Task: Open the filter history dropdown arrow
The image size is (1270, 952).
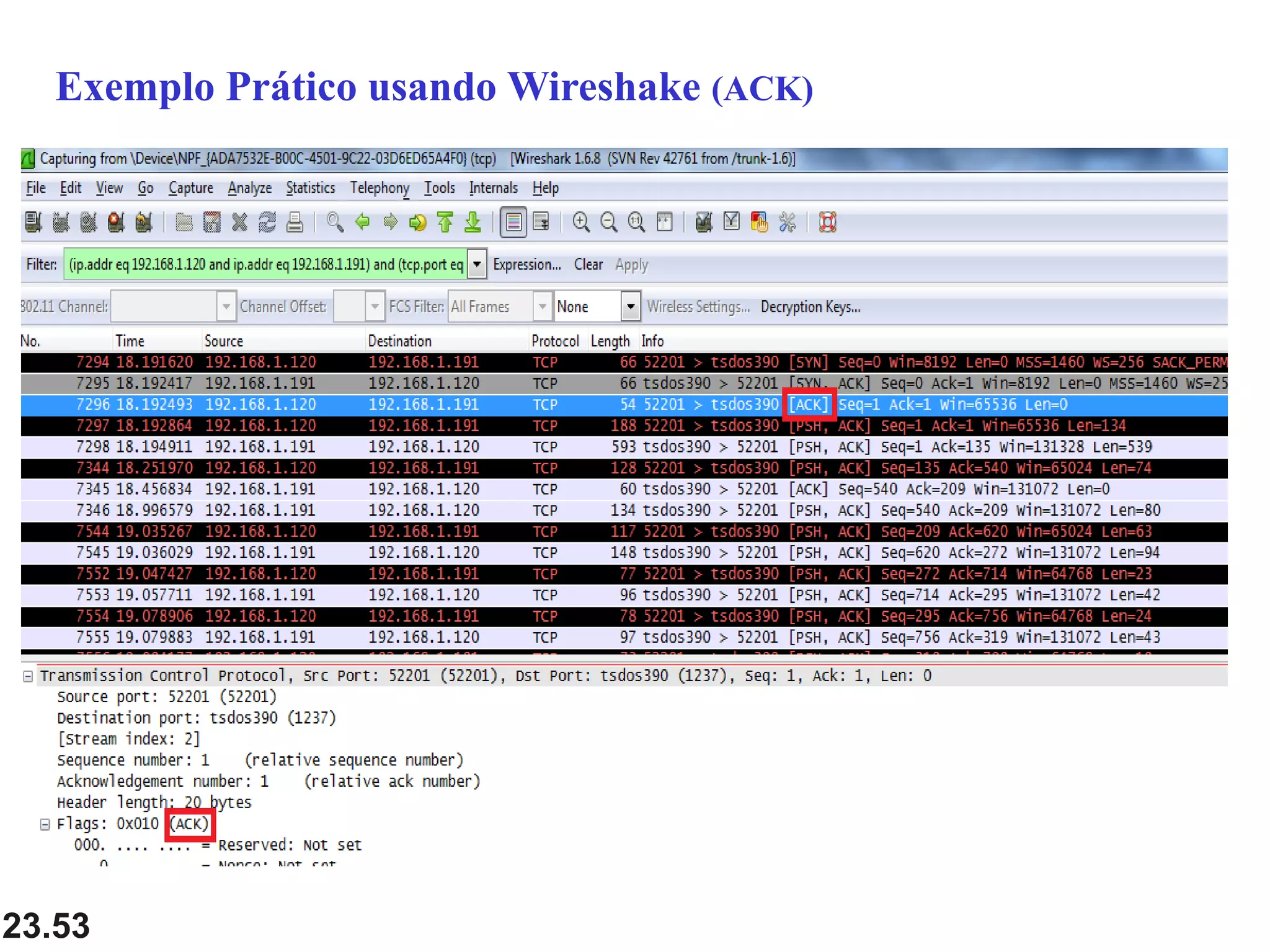Action: 477,265
